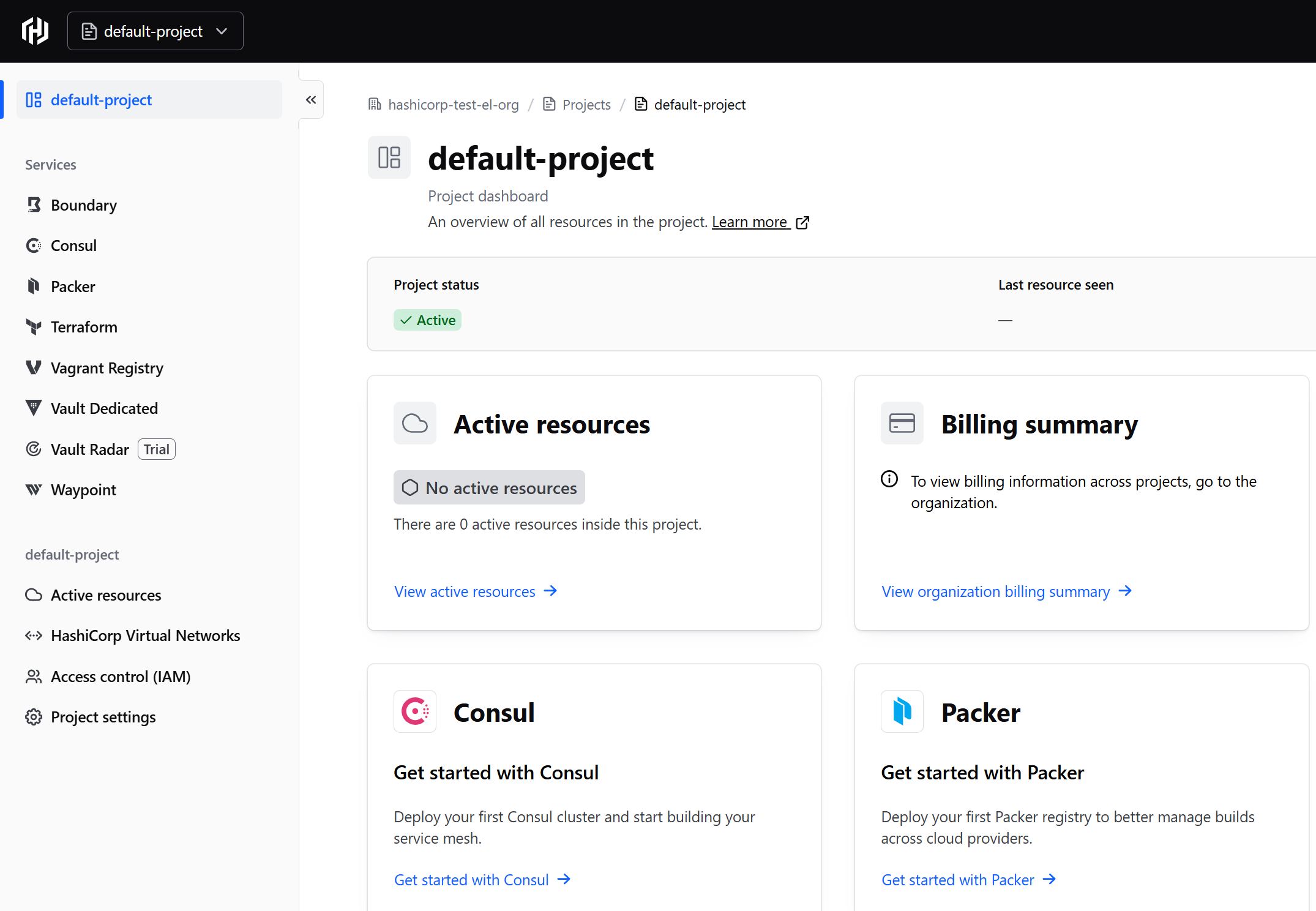
Task: Click the HashiCorp logo icon
Action: click(x=35, y=31)
